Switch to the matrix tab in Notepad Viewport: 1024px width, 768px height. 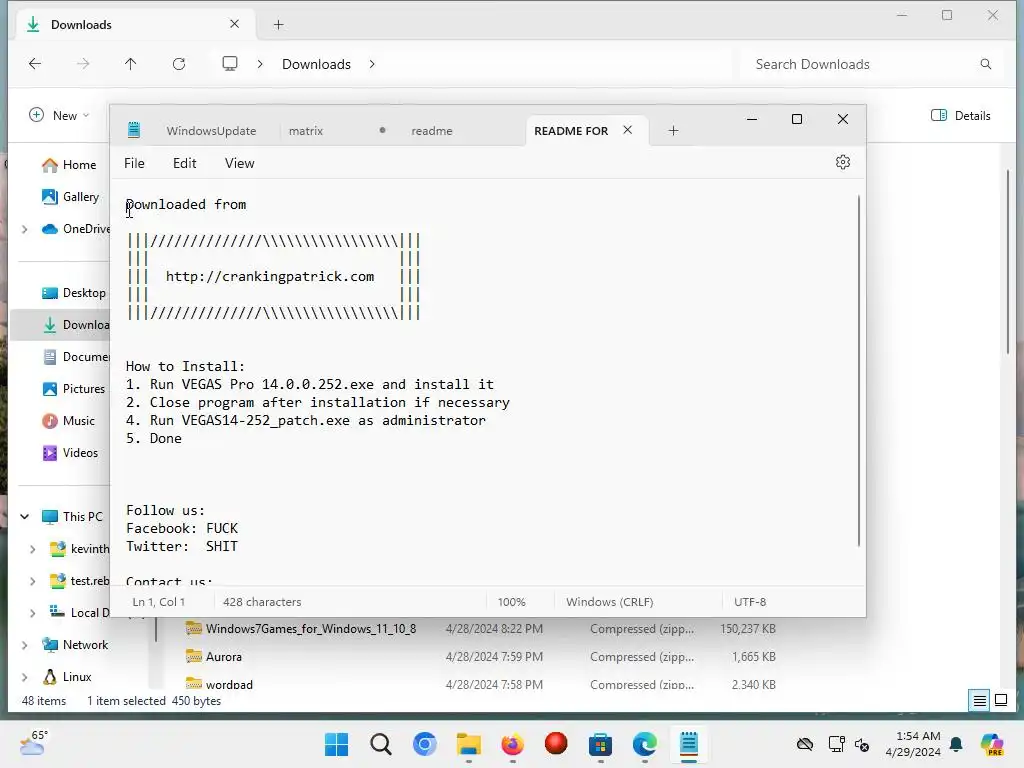[x=306, y=131]
